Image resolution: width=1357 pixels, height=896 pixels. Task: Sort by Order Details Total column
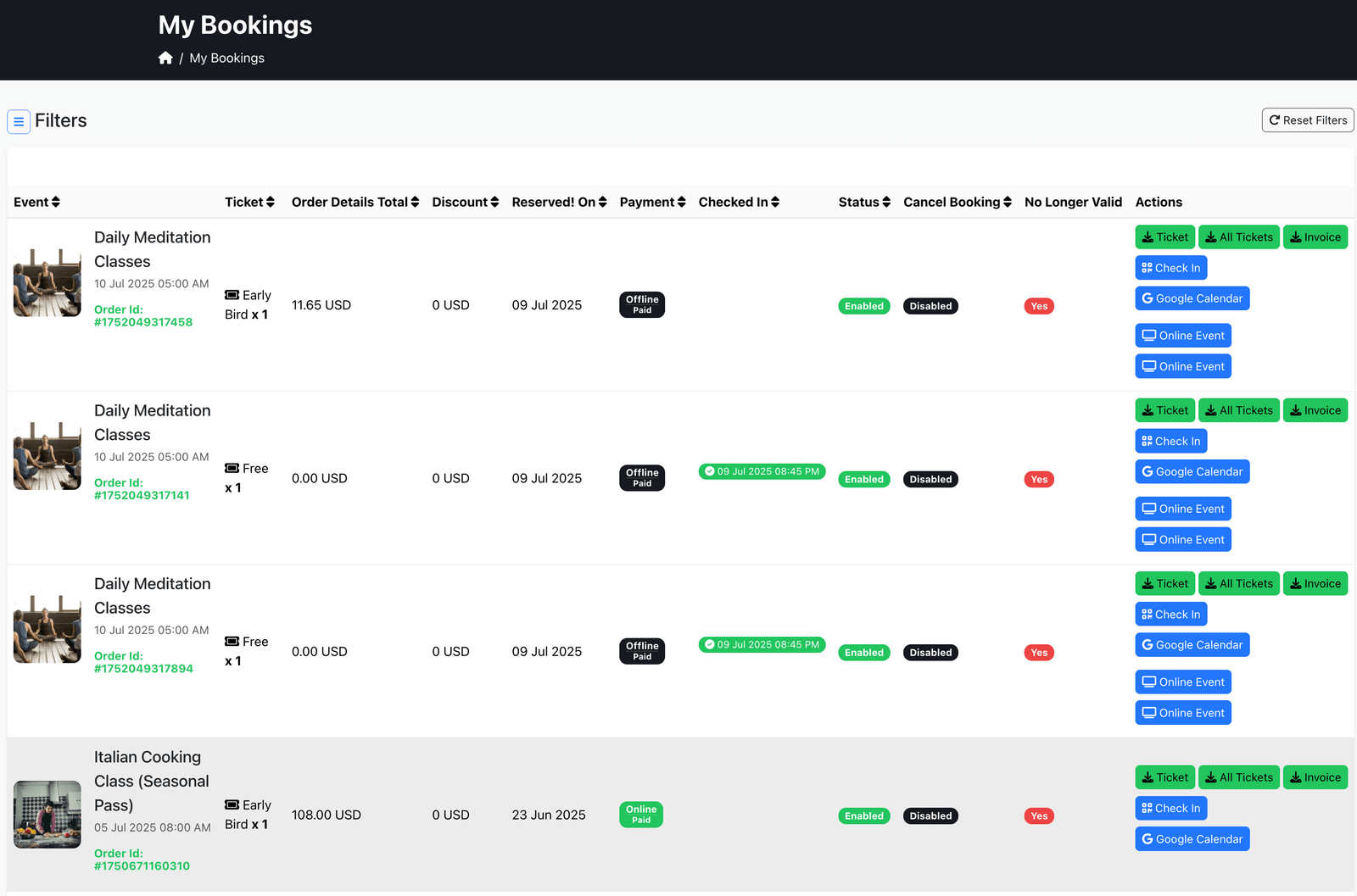pos(355,202)
